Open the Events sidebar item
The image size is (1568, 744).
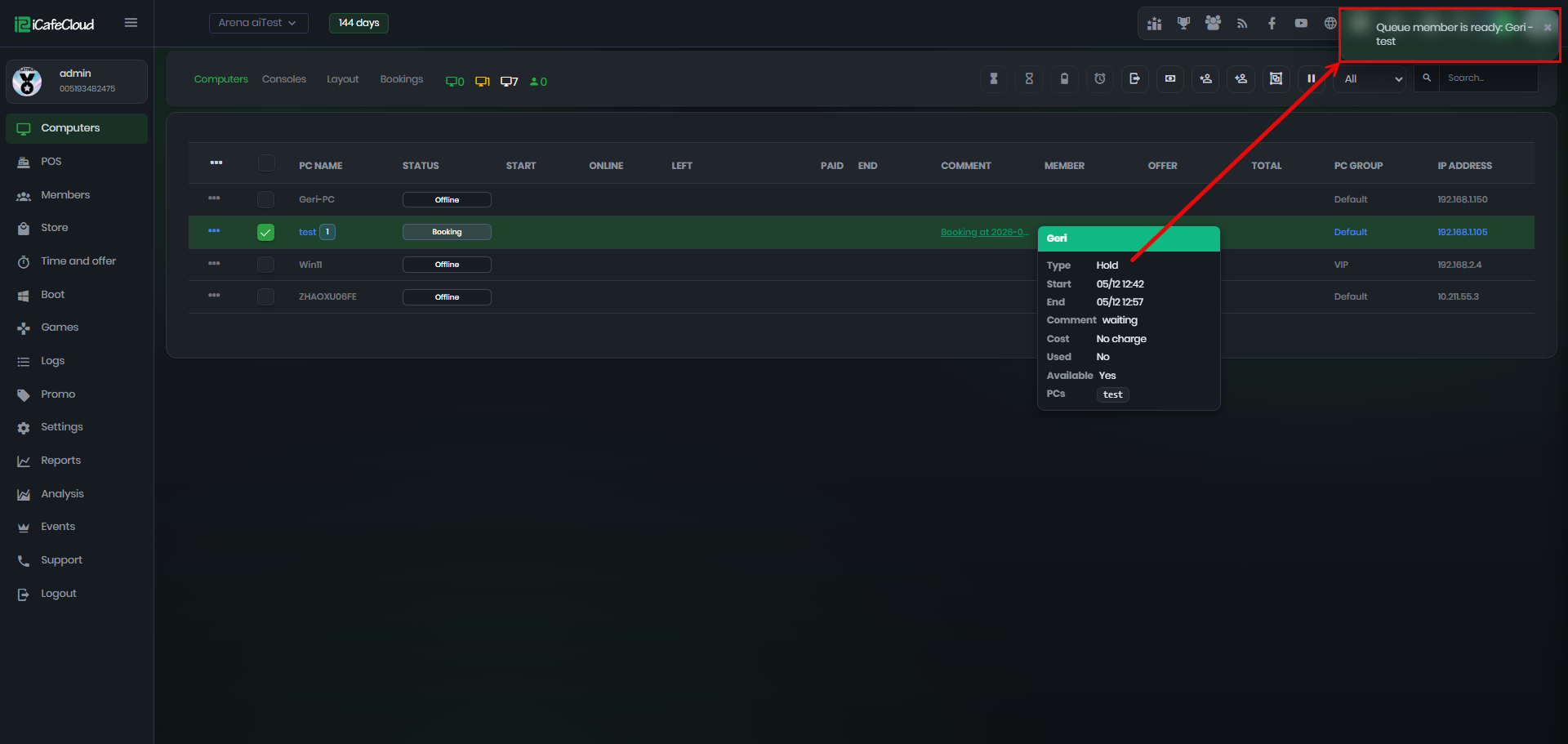click(77, 527)
